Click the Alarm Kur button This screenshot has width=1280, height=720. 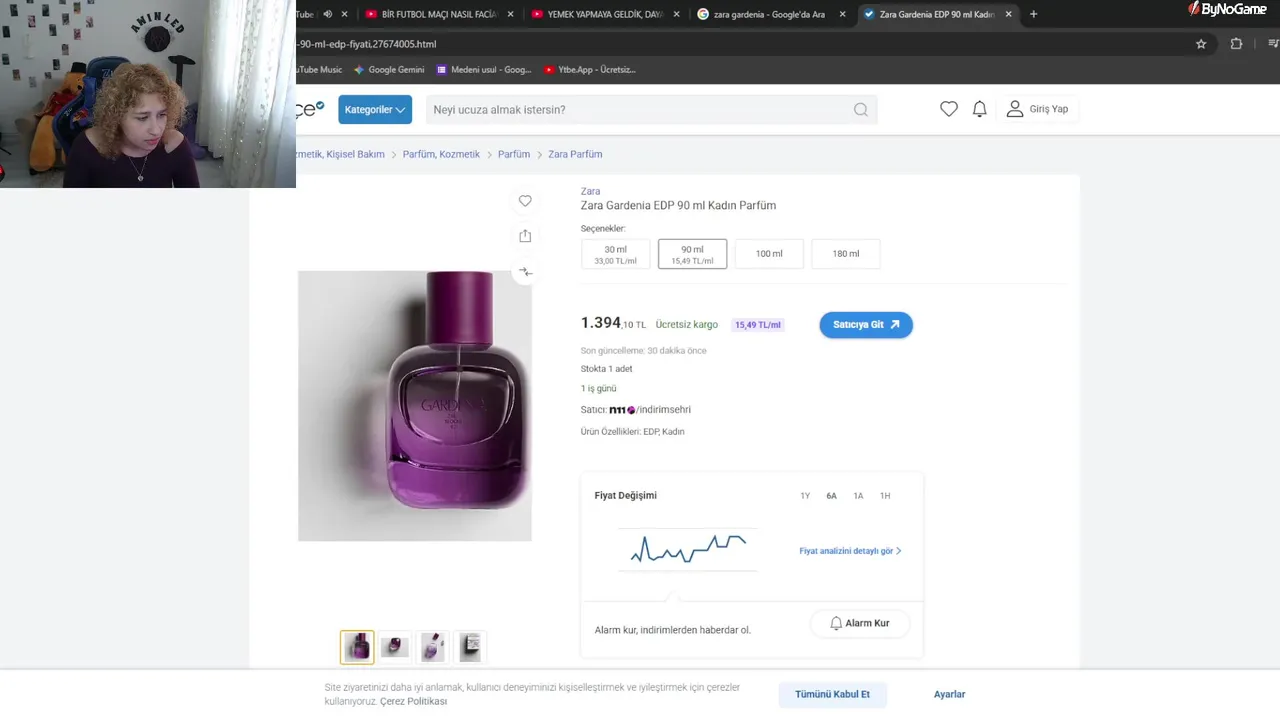(860, 623)
